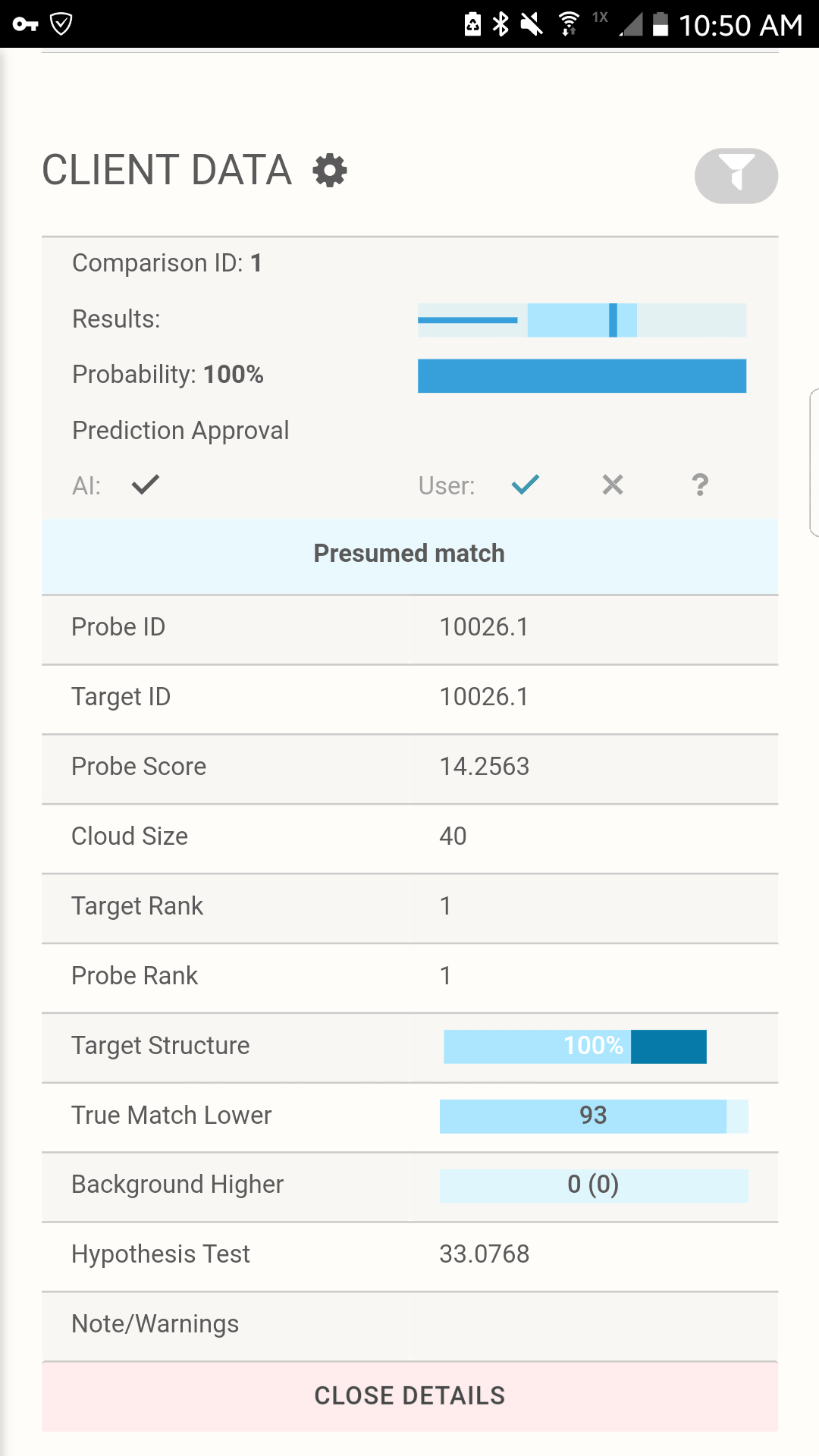The width and height of the screenshot is (819, 1456).
Task: Open the filter funnel button
Action: coord(736,175)
